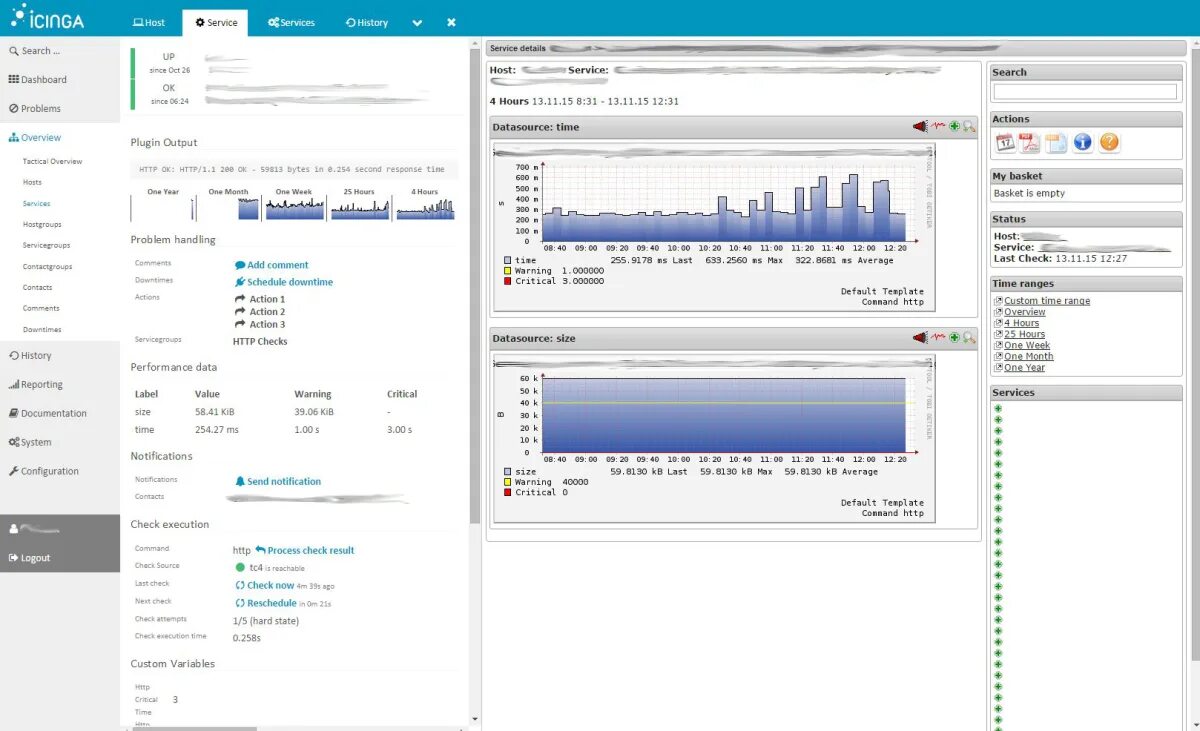Run Action 2
The height and width of the screenshot is (731, 1200).
(x=260, y=312)
